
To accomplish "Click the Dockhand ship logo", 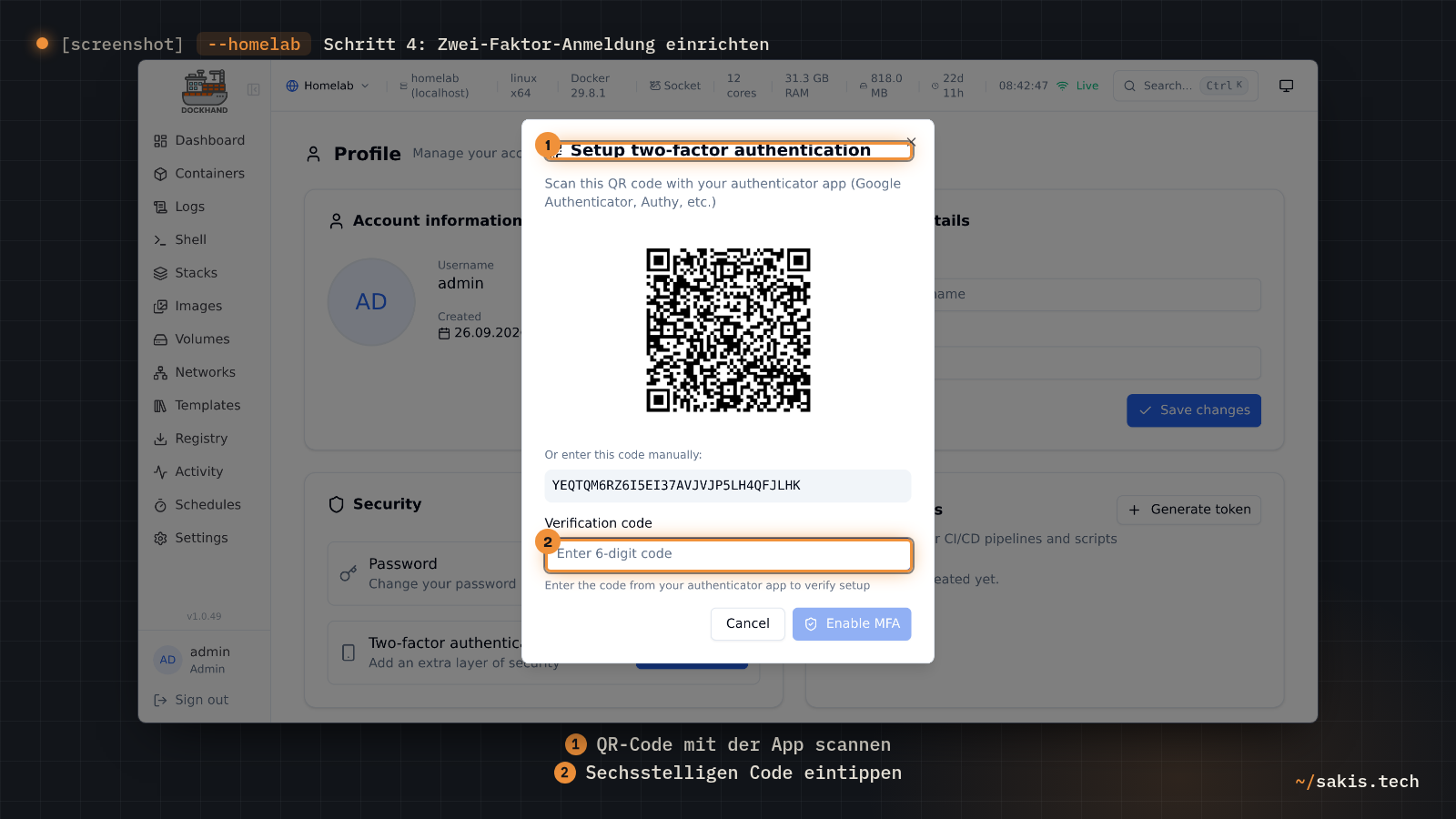I will pyautogui.click(x=204, y=91).
